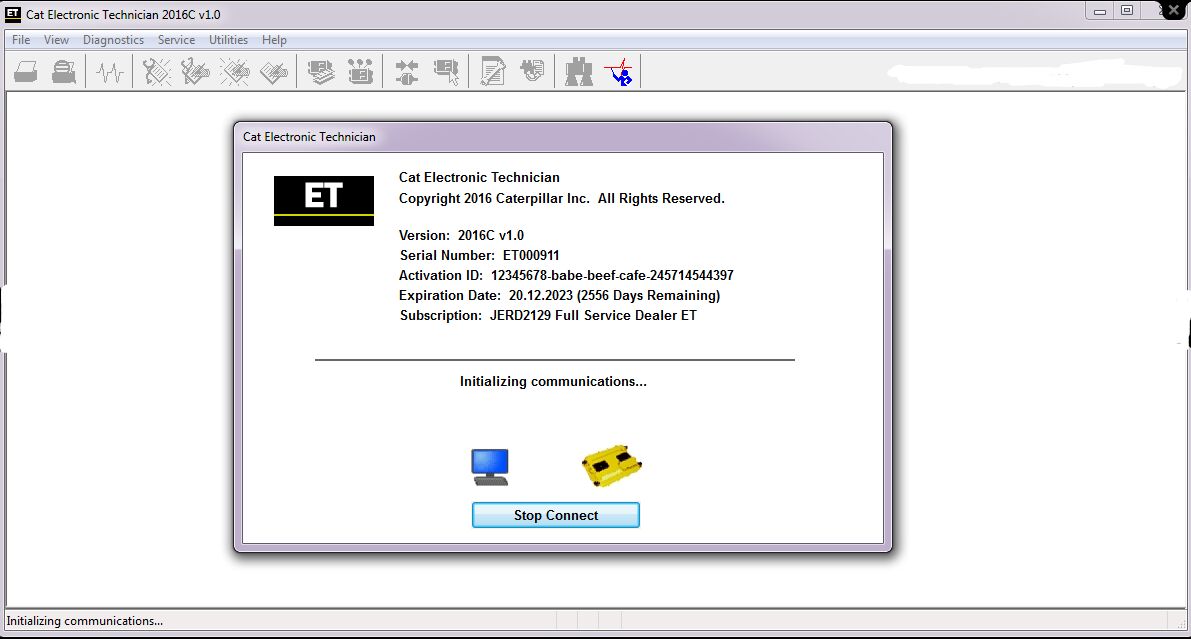Maximize the Cat Electronic Technician window
Viewport: 1191px width, 639px height.
coord(1127,11)
